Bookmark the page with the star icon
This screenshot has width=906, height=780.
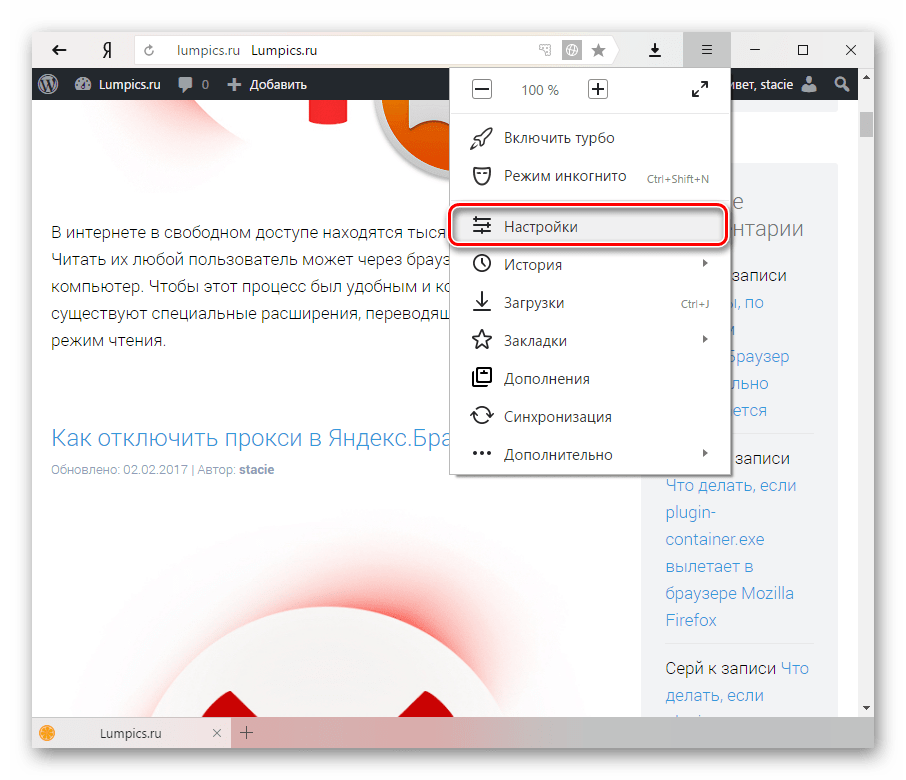point(598,50)
